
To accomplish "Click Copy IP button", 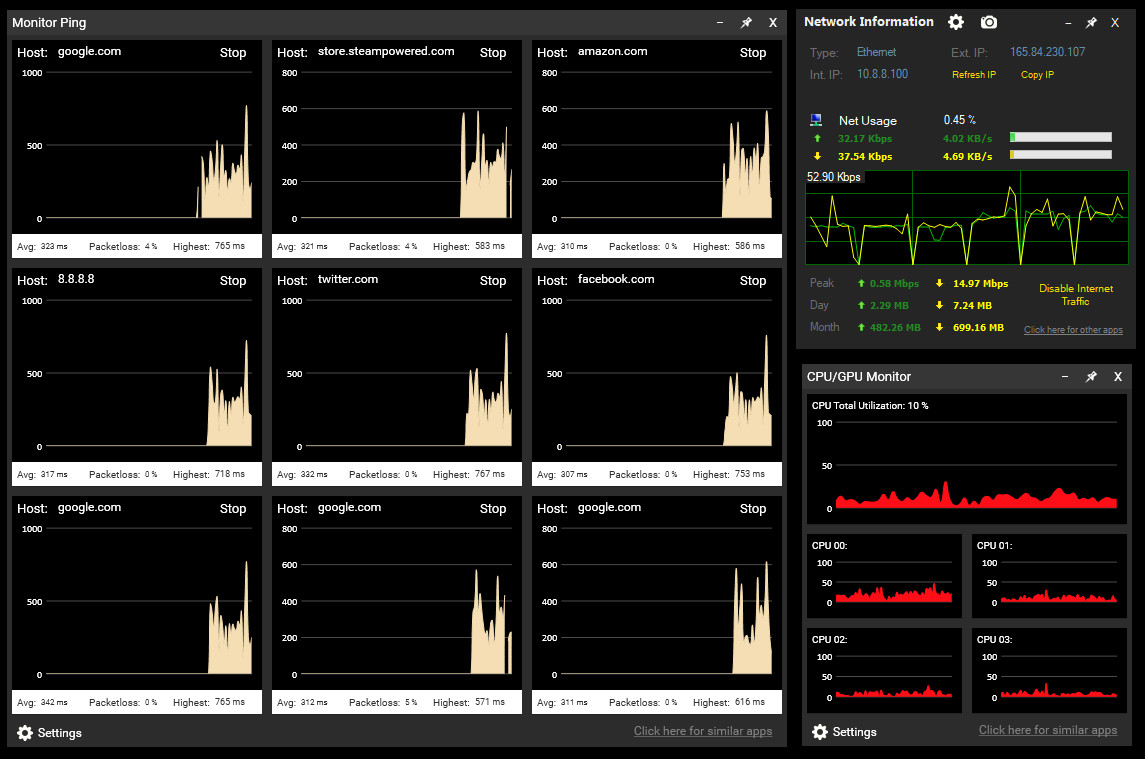I will (x=1037, y=75).
